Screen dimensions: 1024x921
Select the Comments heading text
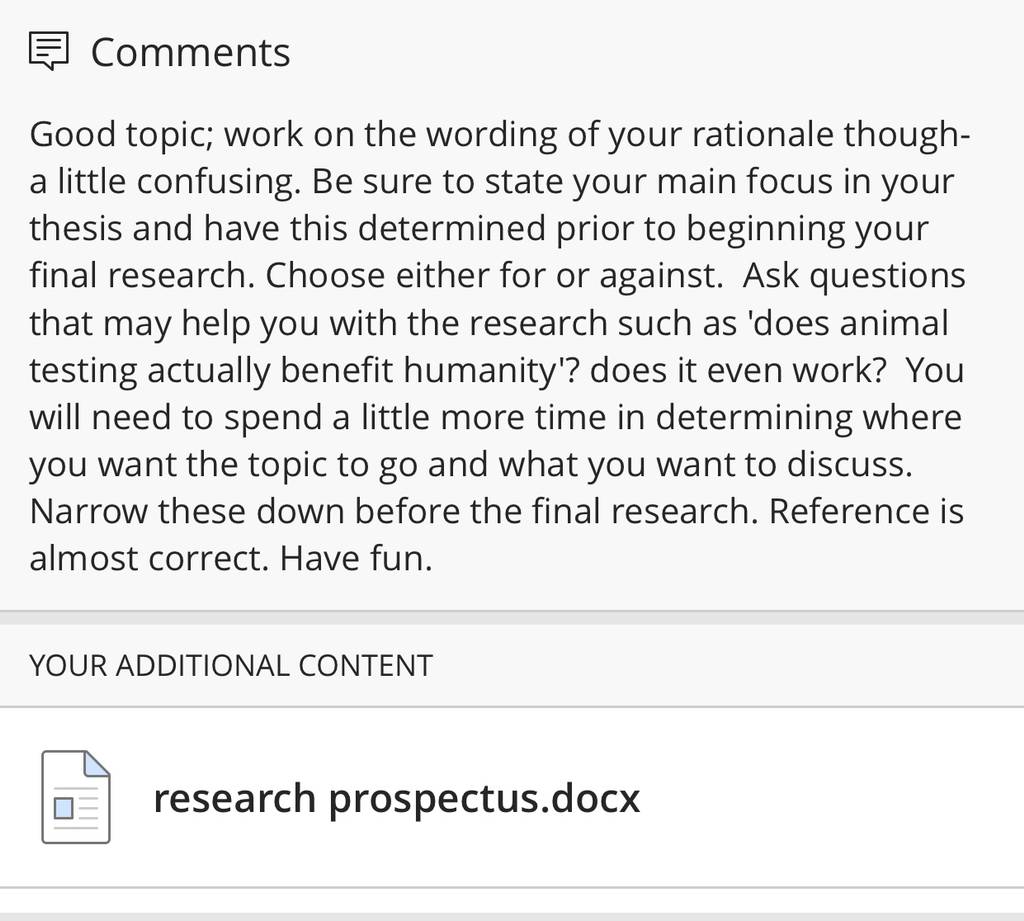pos(190,52)
